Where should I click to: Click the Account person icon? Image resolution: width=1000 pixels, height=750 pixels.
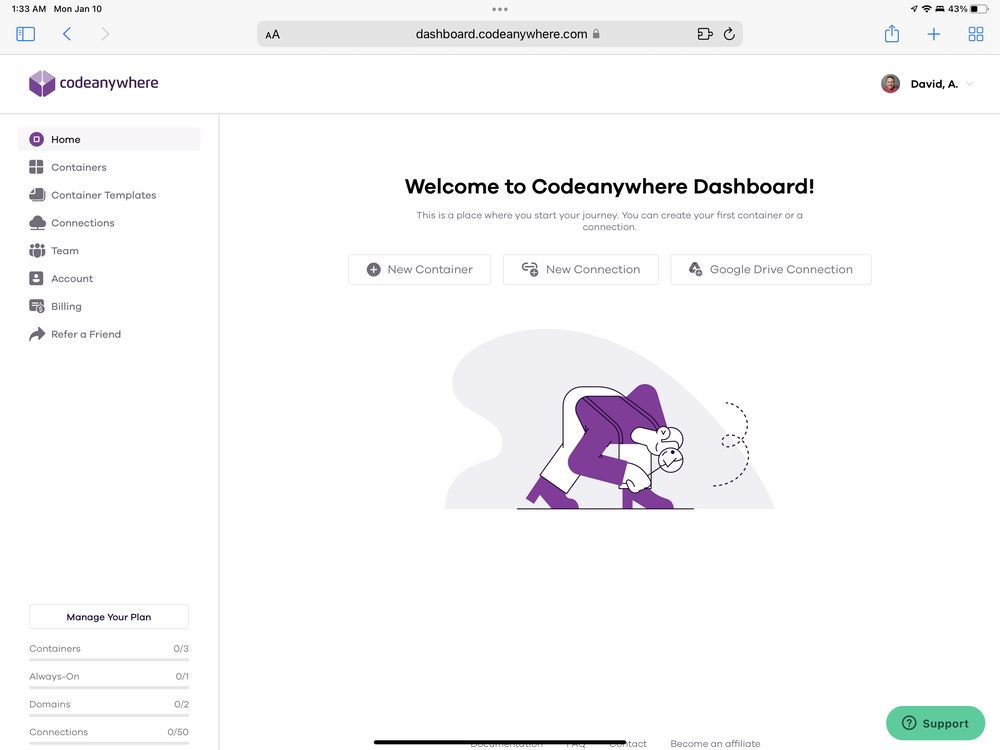tap(36, 279)
